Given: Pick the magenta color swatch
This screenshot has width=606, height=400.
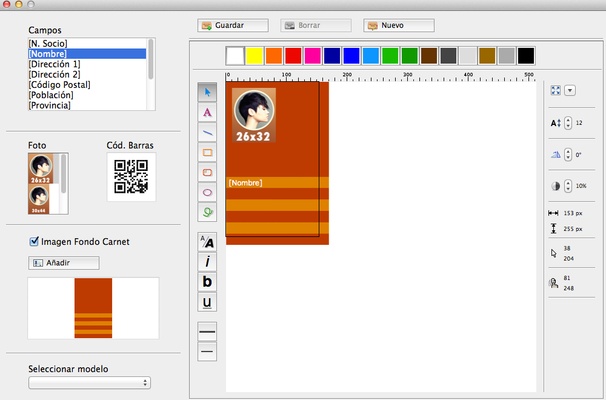Looking at the screenshot, I should coord(313,56).
